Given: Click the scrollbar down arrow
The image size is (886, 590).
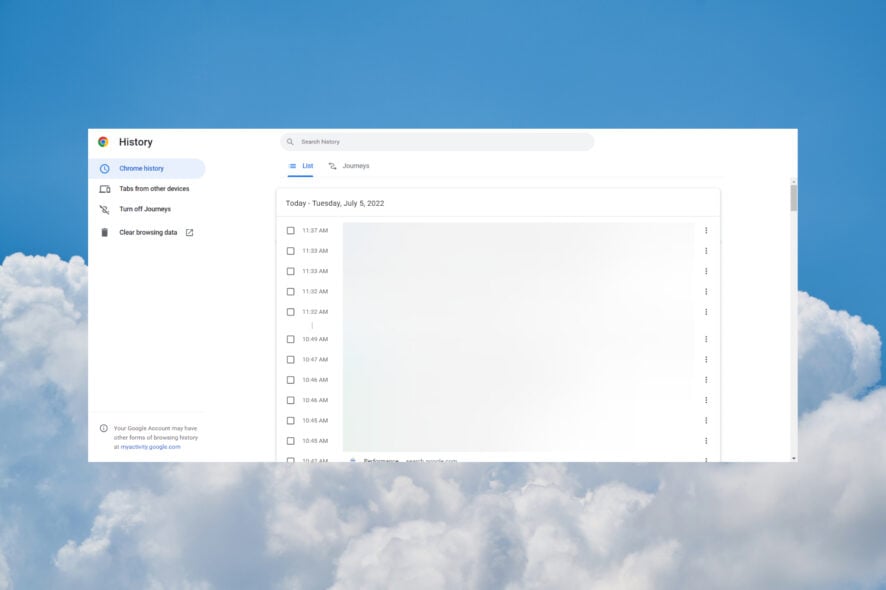Looking at the screenshot, I should (794, 458).
